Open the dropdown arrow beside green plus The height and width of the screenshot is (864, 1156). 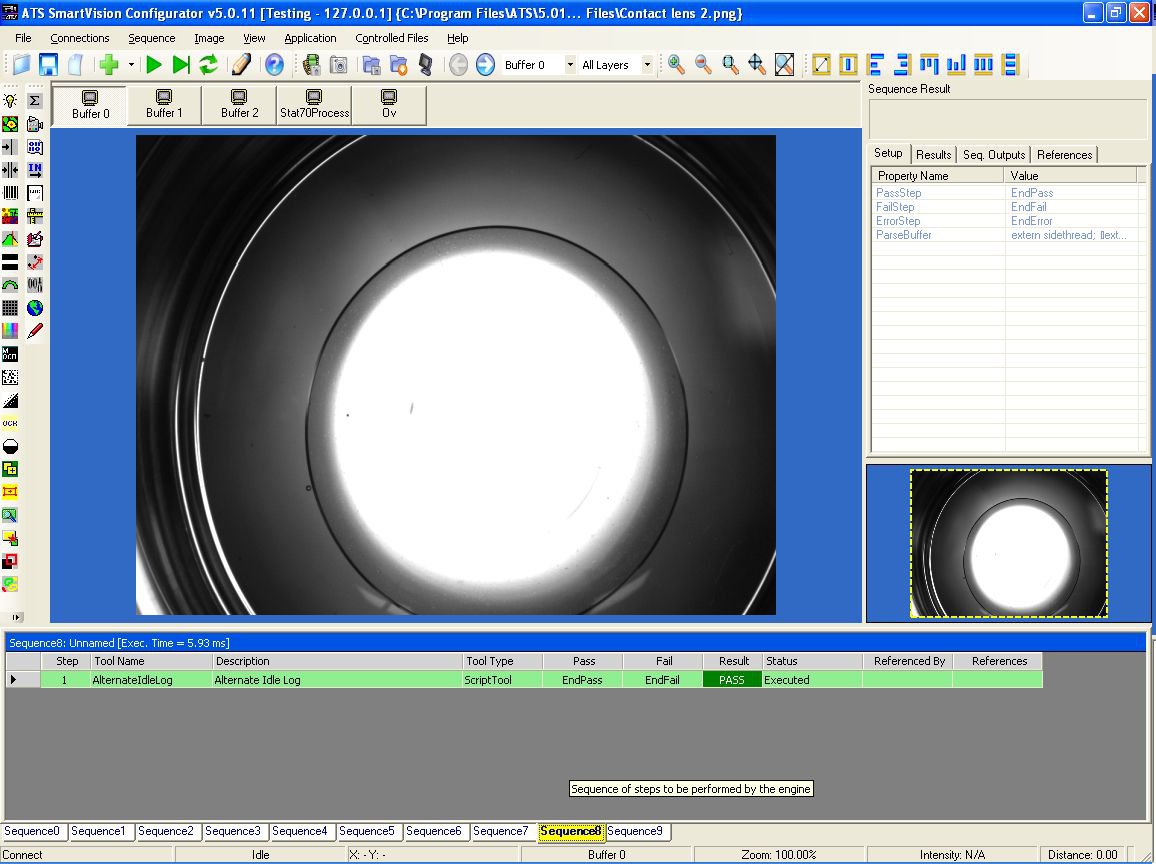point(131,65)
